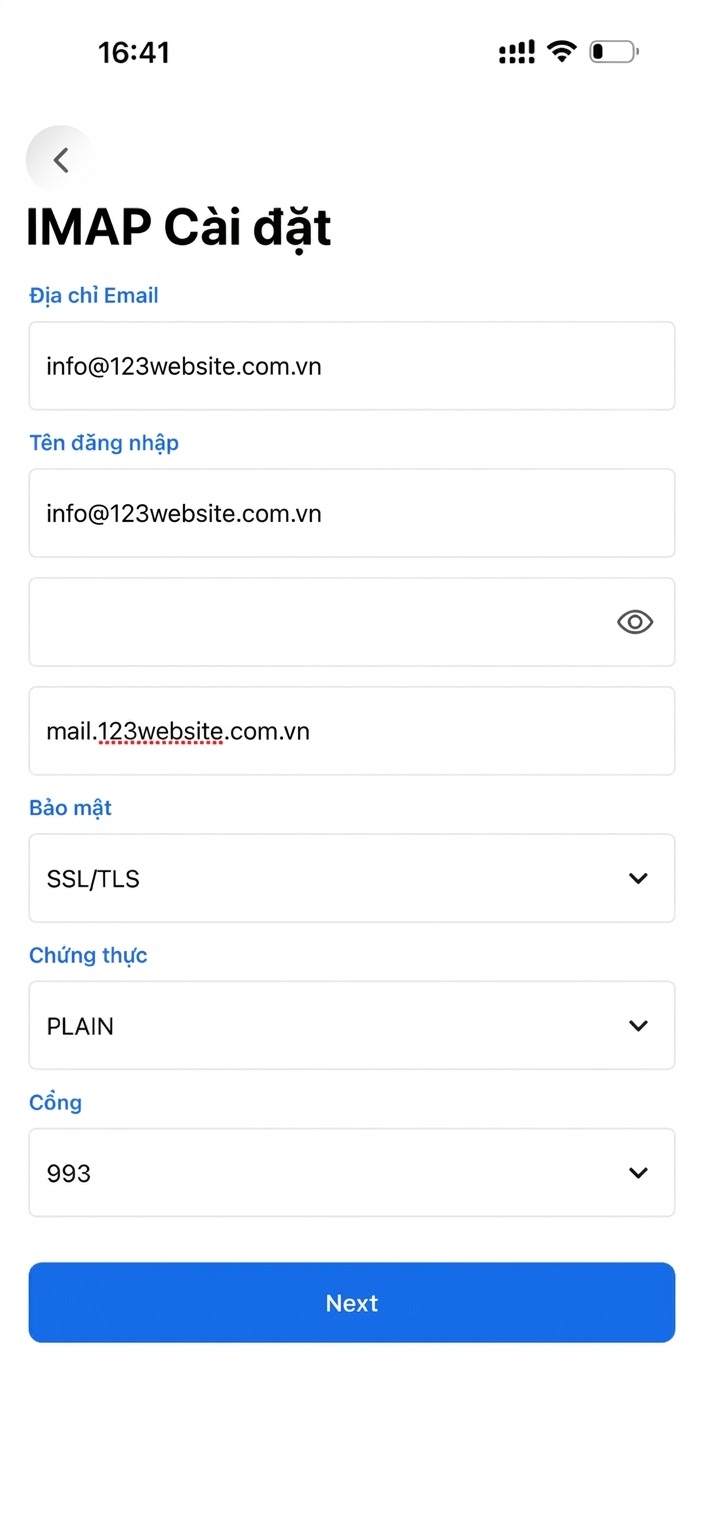The image size is (704, 1531).
Task: Tap the IMAP Cài đặt heading
Action: [178, 228]
